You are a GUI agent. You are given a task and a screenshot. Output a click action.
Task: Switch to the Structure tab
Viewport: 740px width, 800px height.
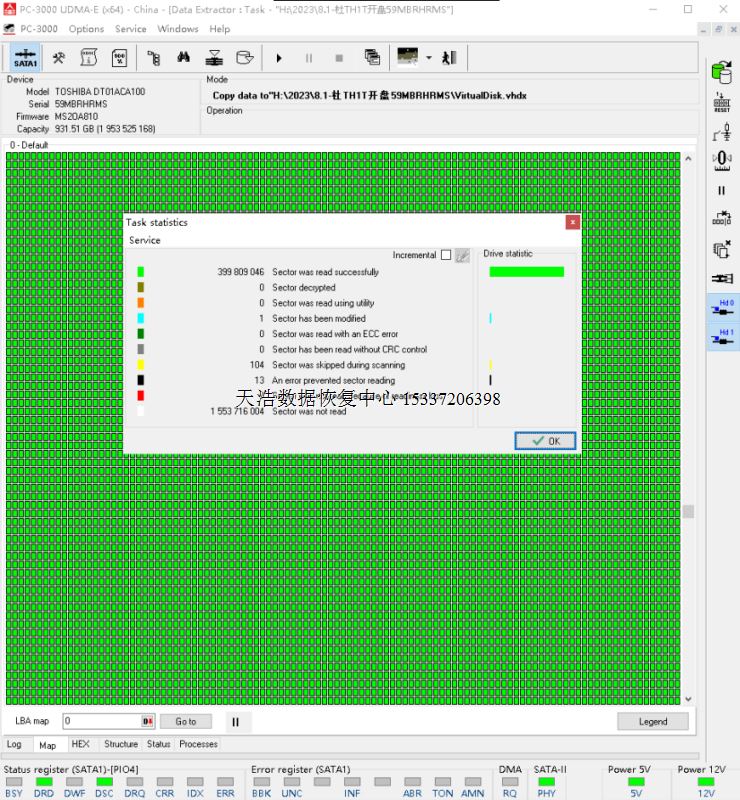coord(121,744)
